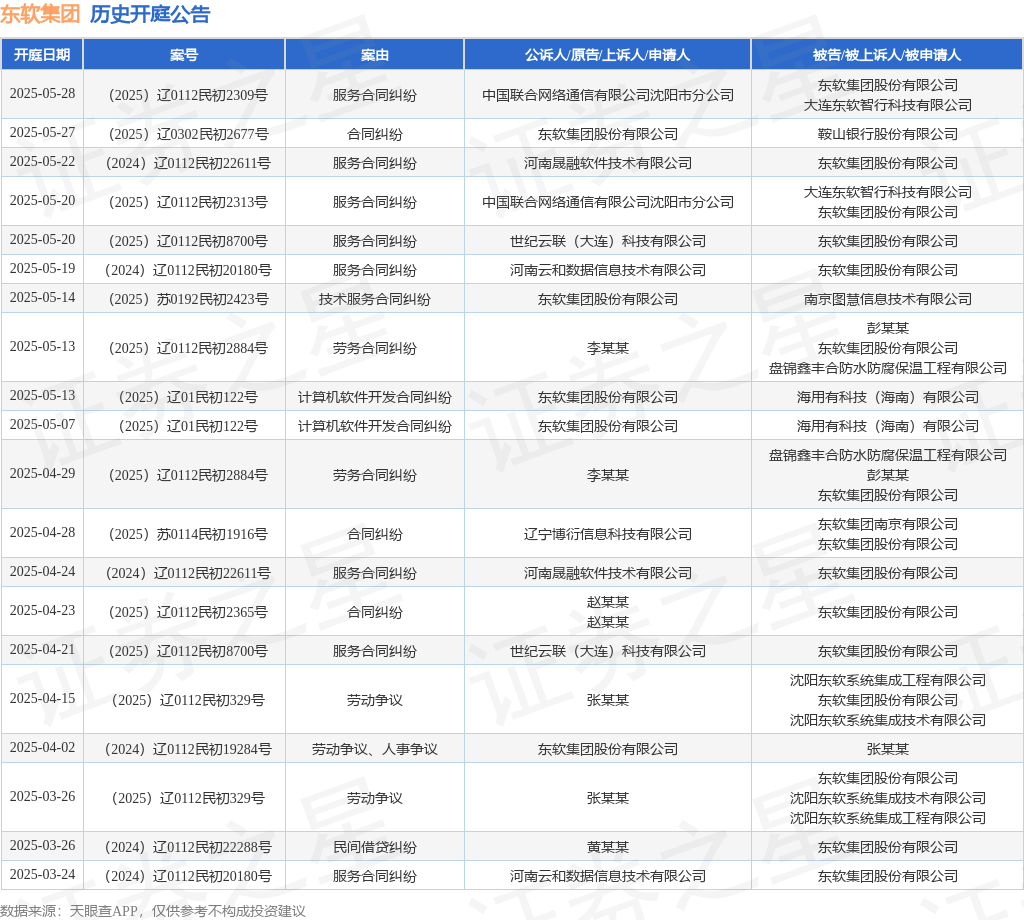Click 世纪云联(大连)科技有限公司 in the 2025-05-20 row
This screenshot has height=920, width=1024.
coord(607,242)
